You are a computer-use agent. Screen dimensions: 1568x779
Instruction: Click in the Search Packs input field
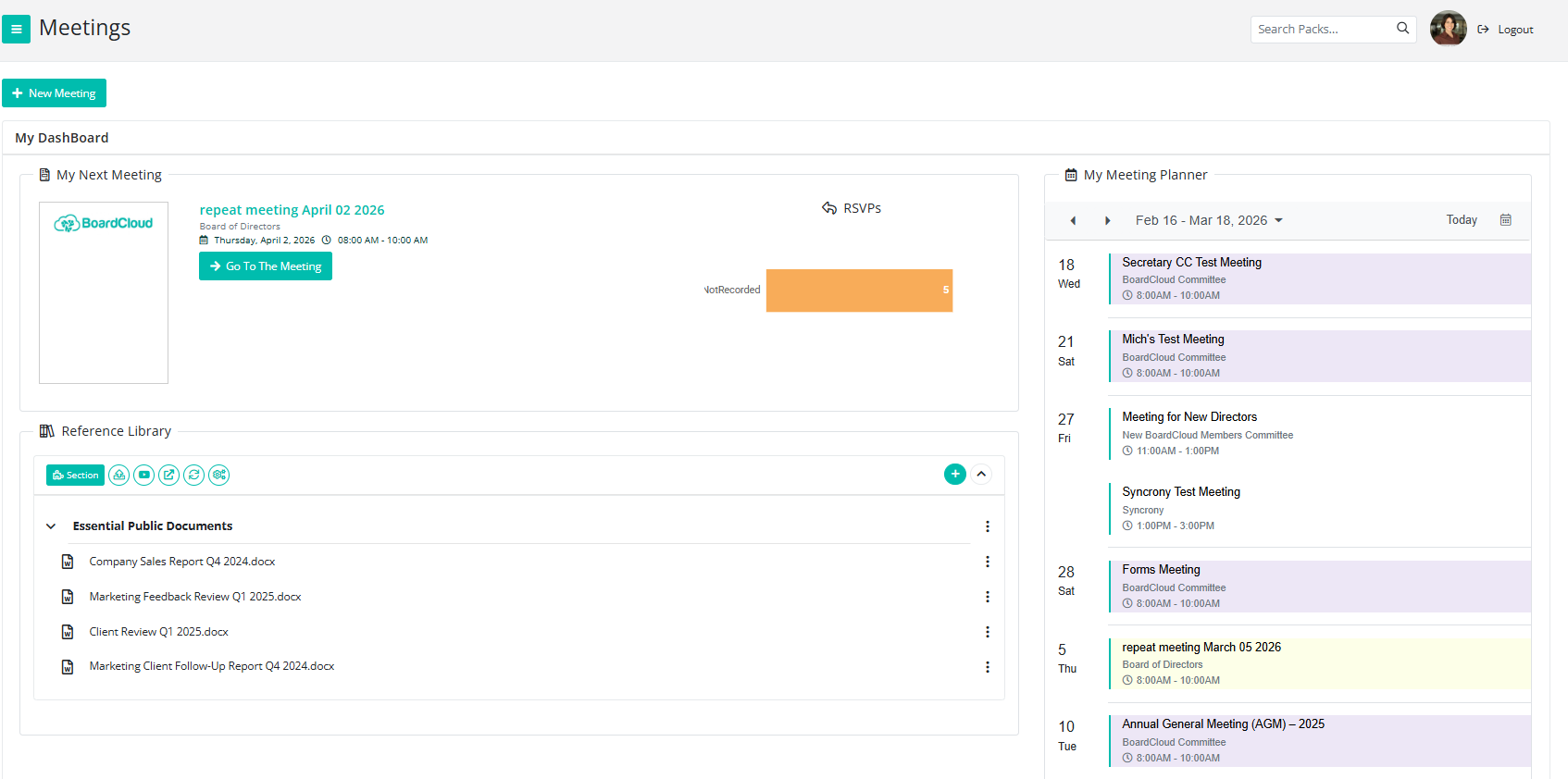tap(1322, 30)
